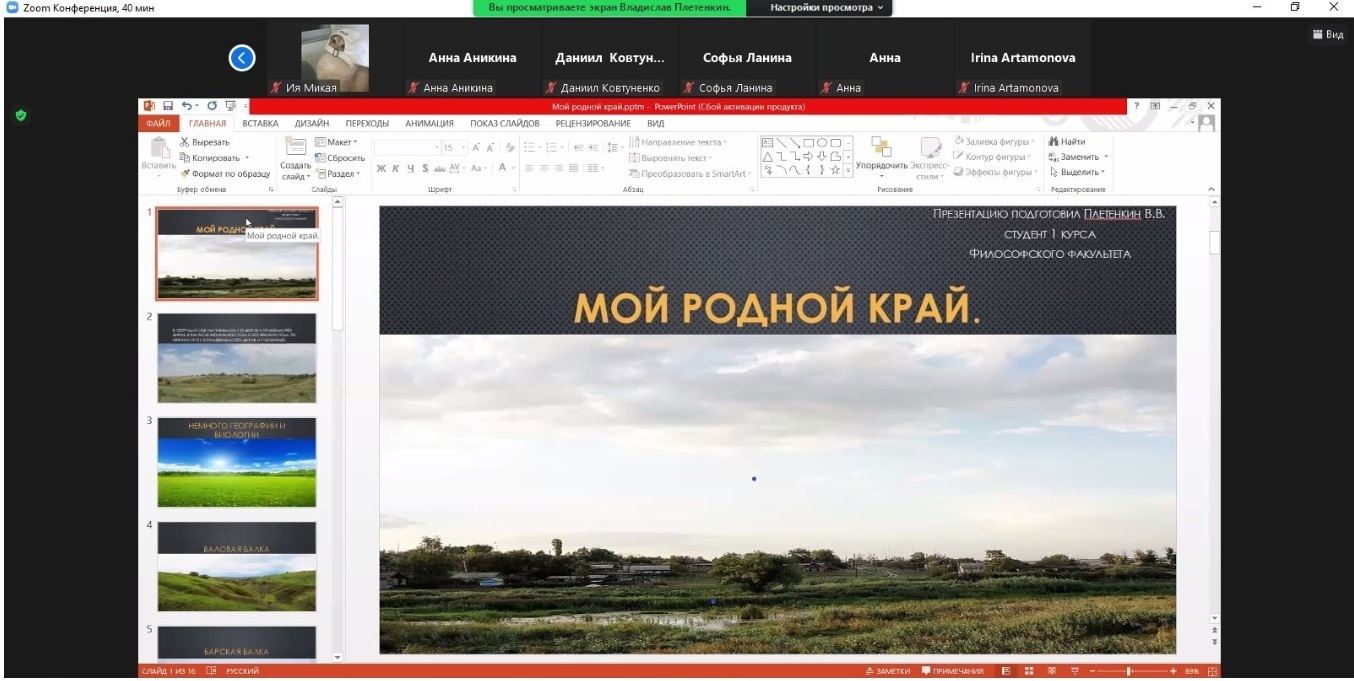Collapse the ribbon with the caret arrow
Image resolution: width=1354 pixels, height=681 pixels.
pyautogui.click(x=1212, y=189)
